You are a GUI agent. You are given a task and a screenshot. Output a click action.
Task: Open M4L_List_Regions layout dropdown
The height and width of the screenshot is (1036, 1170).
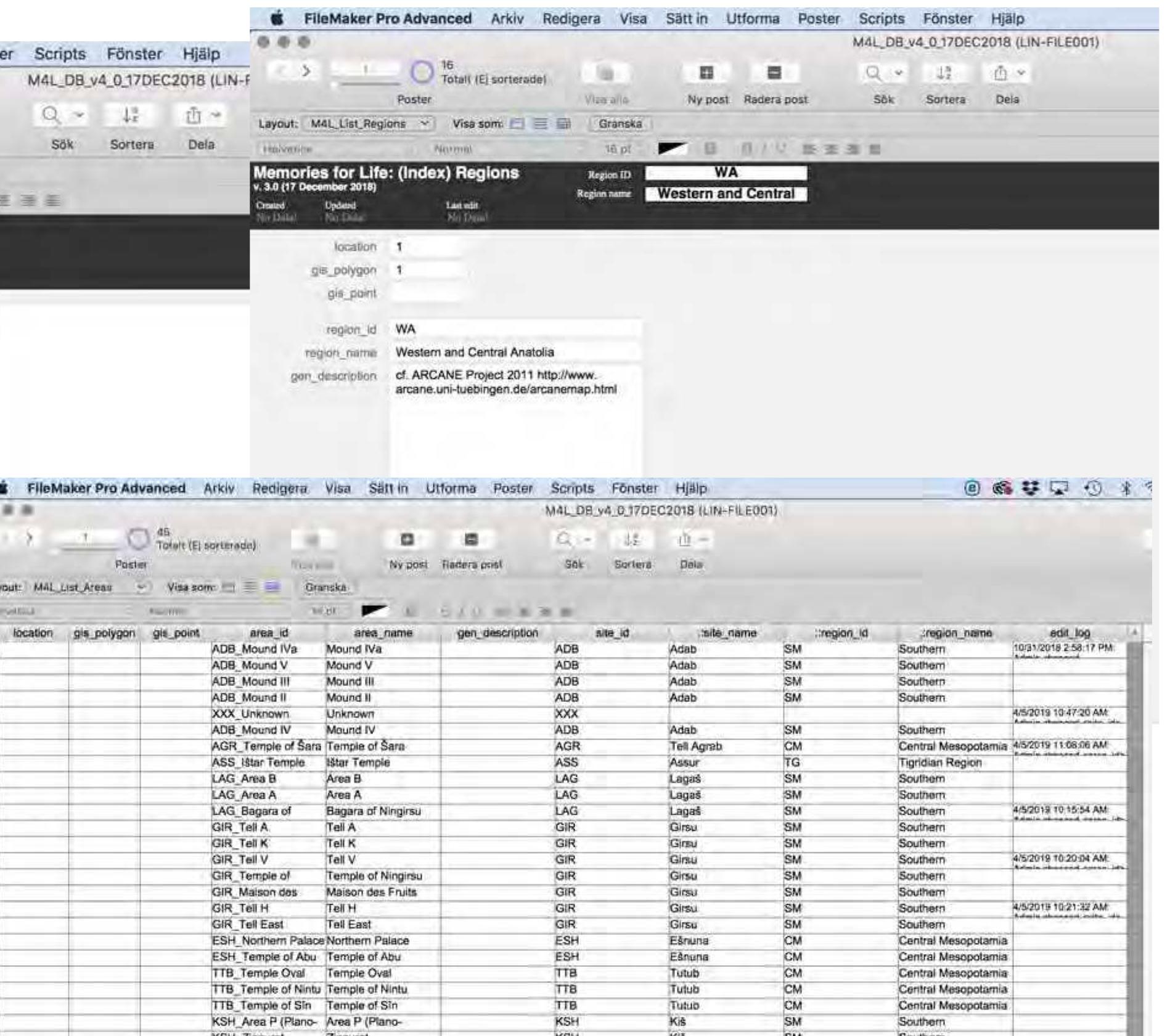click(369, 124)
